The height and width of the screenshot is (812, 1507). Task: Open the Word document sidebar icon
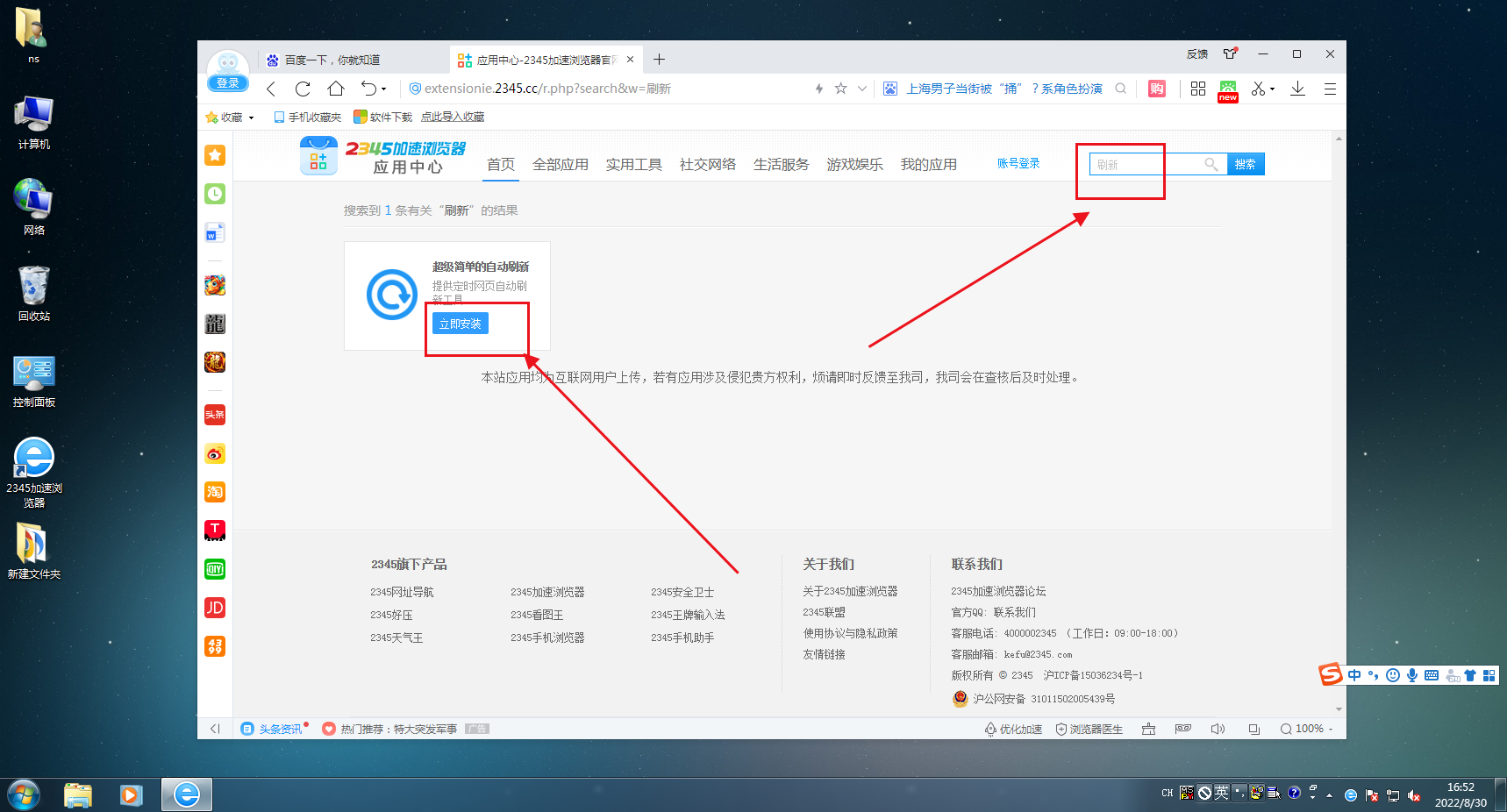click(215, 232)
